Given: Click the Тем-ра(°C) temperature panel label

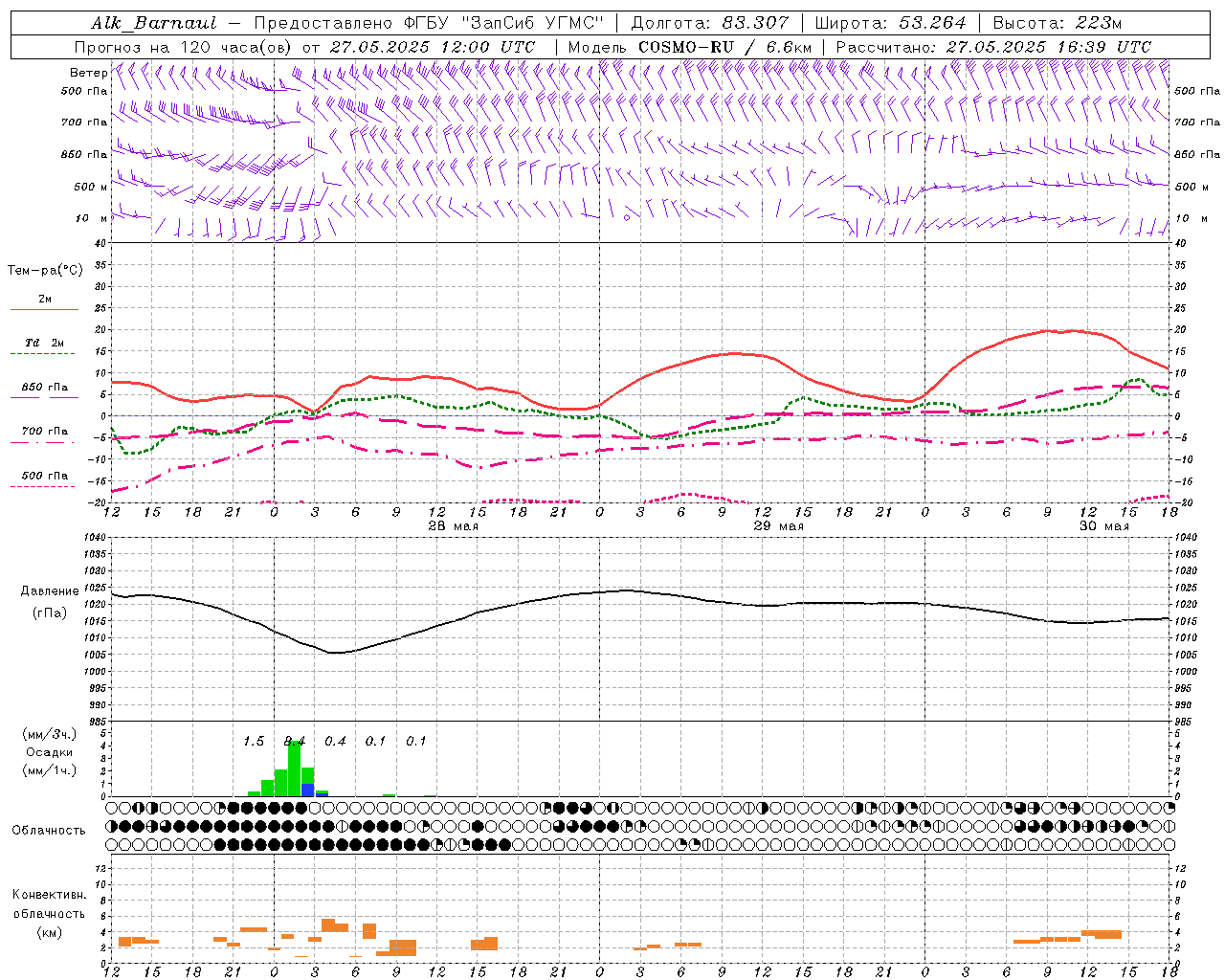Looking at the screenshot, I should pos(45,271).
